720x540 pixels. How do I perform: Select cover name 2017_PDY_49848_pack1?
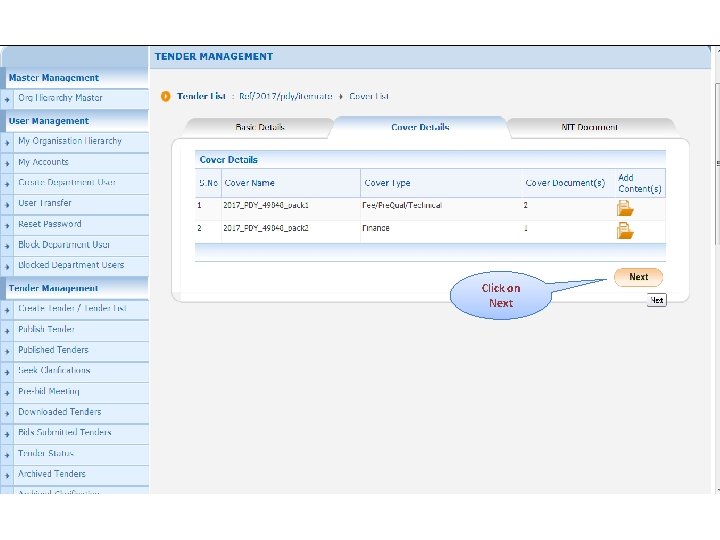[x=266, y=205]
